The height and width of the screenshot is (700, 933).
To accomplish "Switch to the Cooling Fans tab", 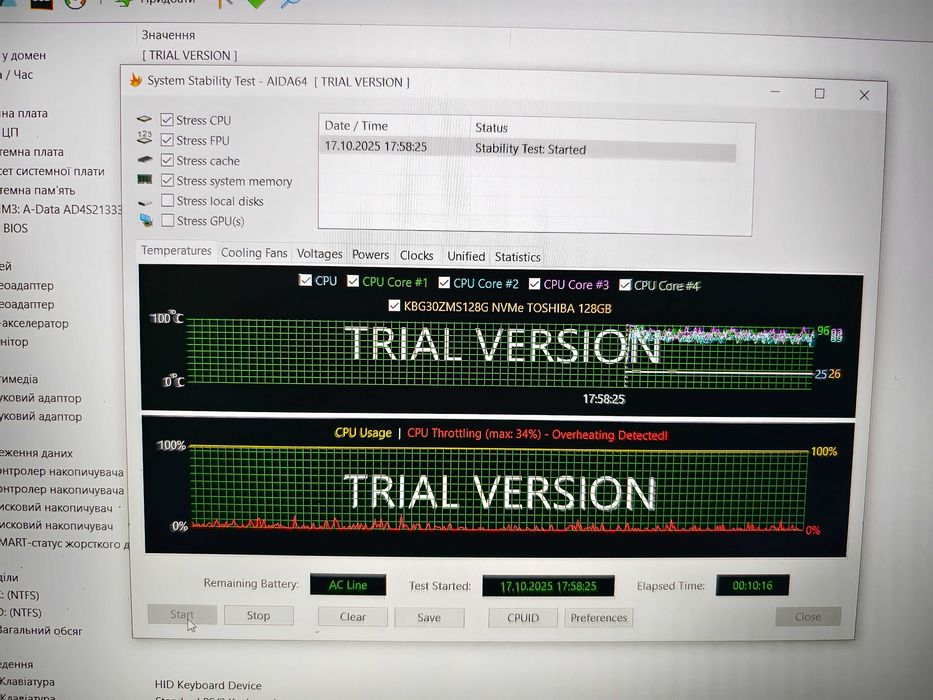I will [x=254, y=252].
